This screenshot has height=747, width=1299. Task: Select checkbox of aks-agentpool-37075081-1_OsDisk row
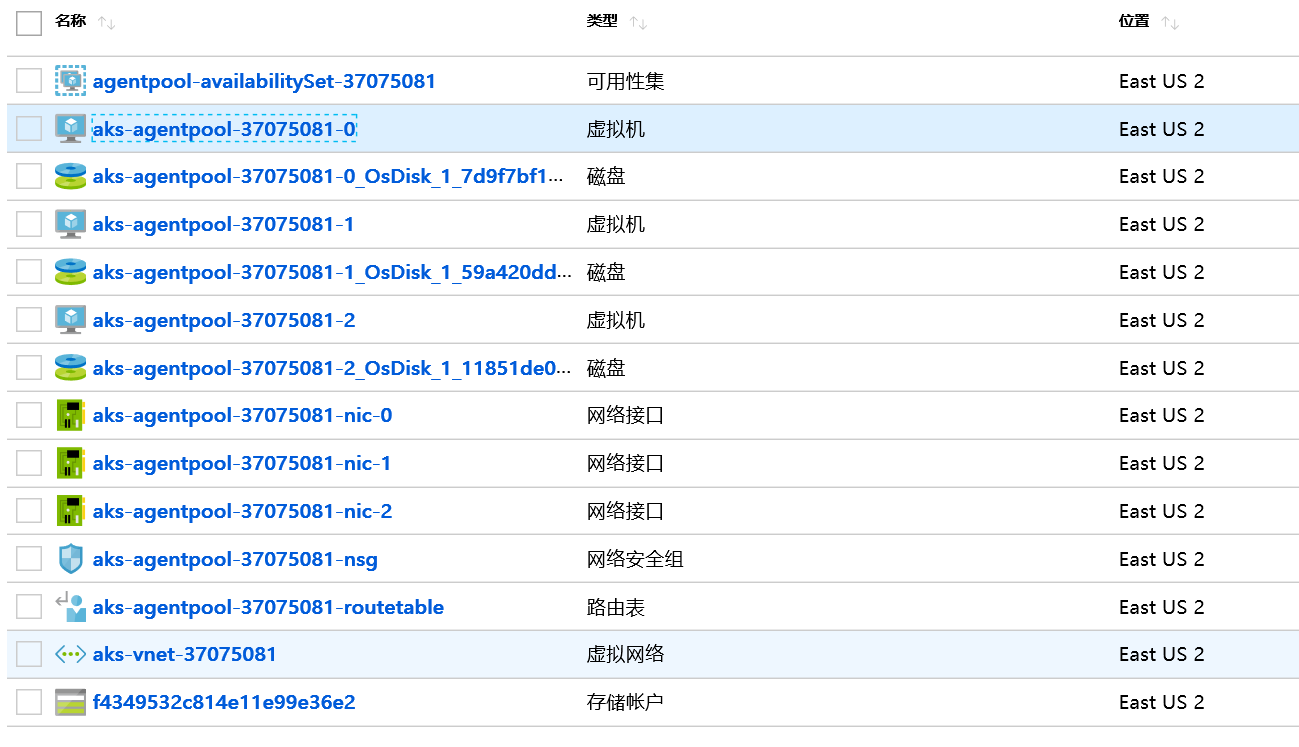[29, 272]
